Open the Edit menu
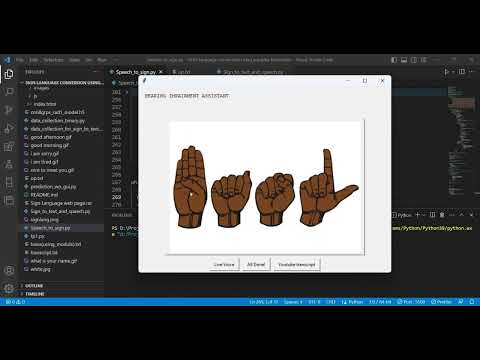Image resolution: width=480 pixels, height=360 pixels. [33, 60]
